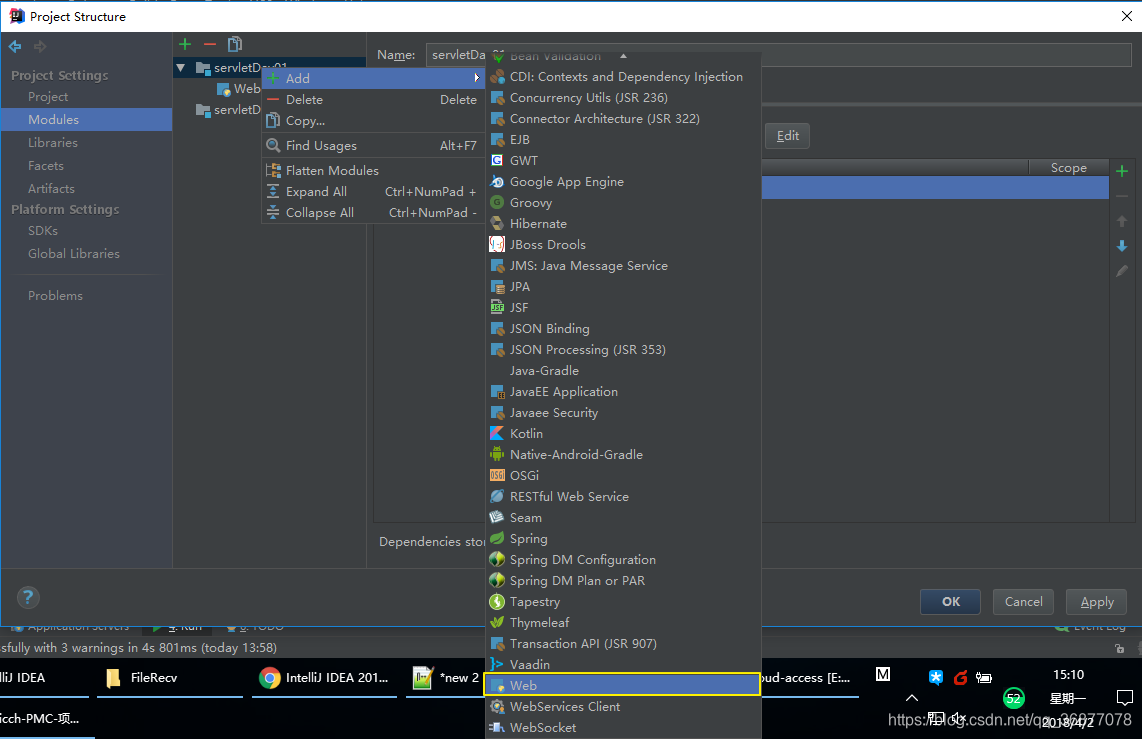This screenshot has width=1142, height=739.
Task: Click the JSF framework icon
Action: coord(497,307)
